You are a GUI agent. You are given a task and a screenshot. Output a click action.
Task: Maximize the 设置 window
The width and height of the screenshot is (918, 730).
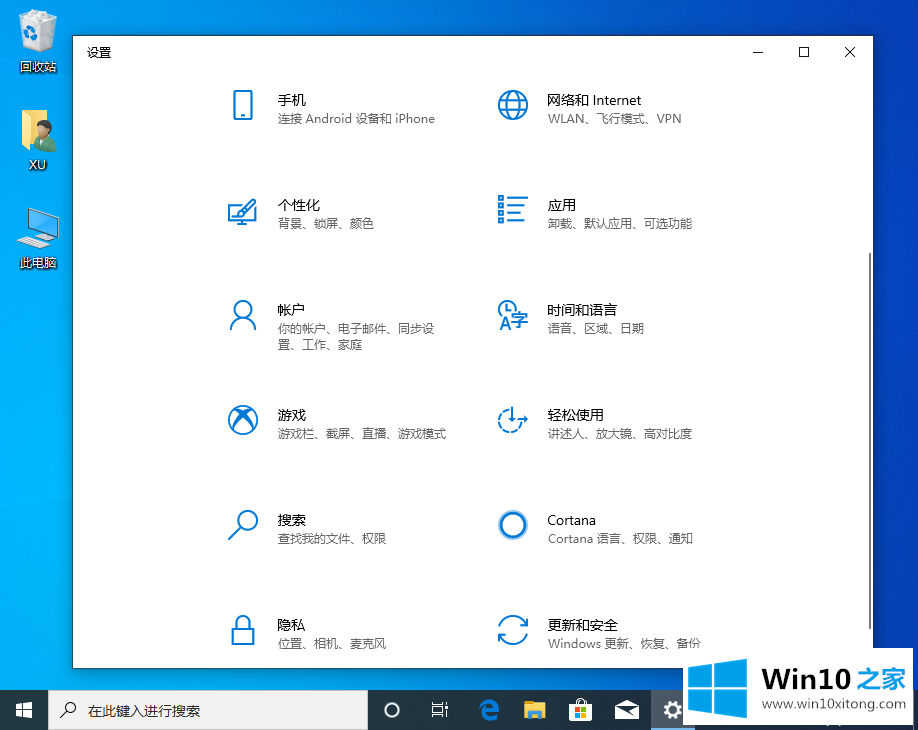(804, 53)
